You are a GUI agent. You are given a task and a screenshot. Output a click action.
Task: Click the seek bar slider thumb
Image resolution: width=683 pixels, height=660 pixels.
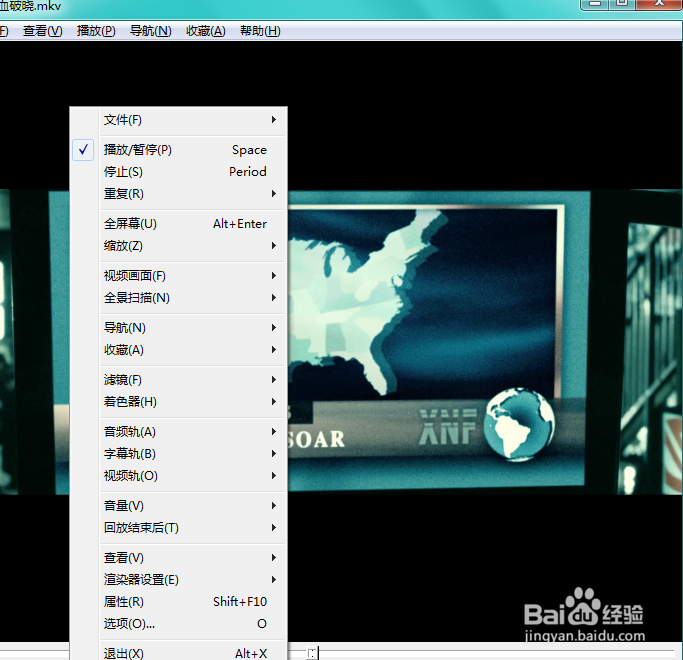point(312,653)
